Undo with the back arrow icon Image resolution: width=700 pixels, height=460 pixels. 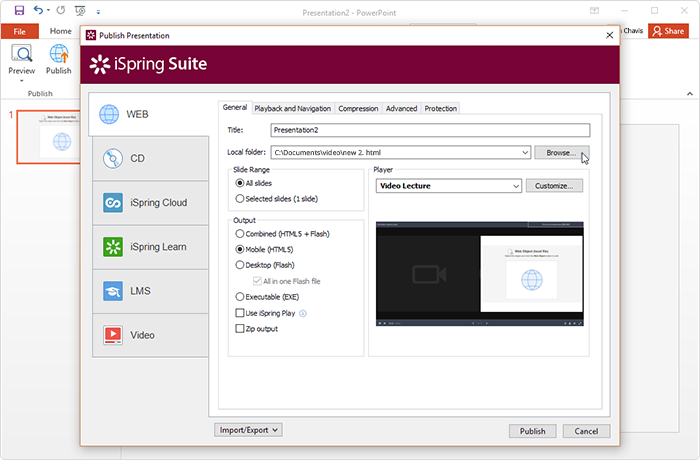[x=38, y=10]
